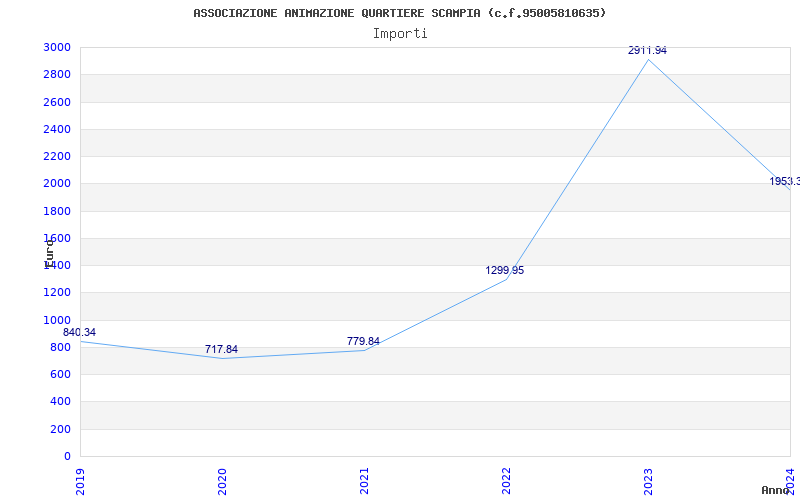This screenshot has width=800, height=500.
Task: Click the 840.34 data label
Action: tap(79, 333)
